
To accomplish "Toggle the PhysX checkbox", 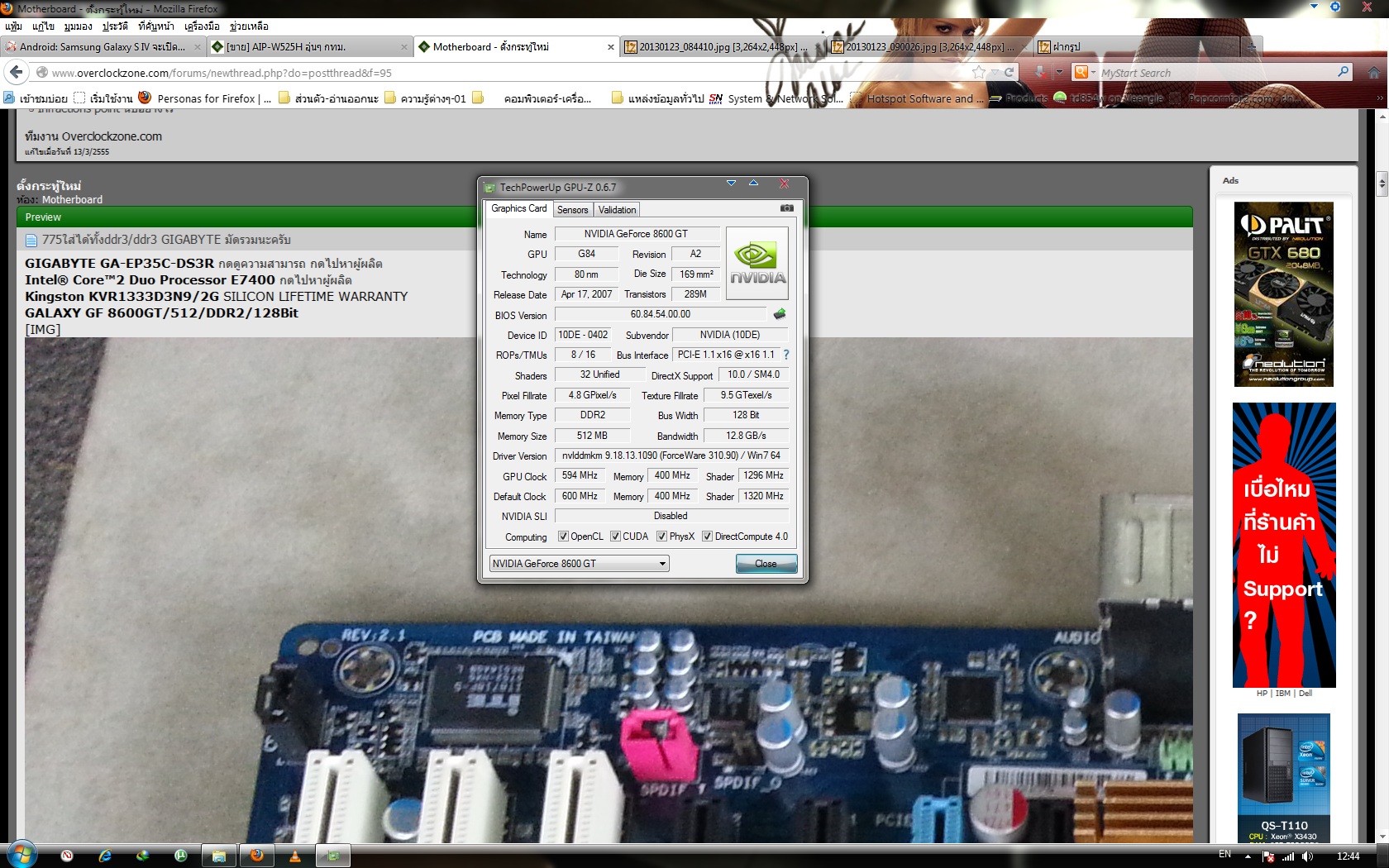I will [661, 537].
